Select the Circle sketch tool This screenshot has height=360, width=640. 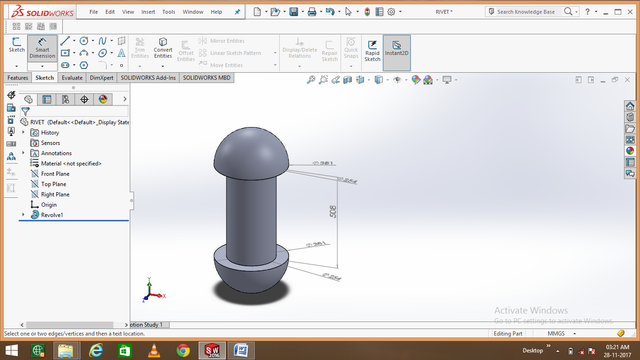[x=84, y=41]
